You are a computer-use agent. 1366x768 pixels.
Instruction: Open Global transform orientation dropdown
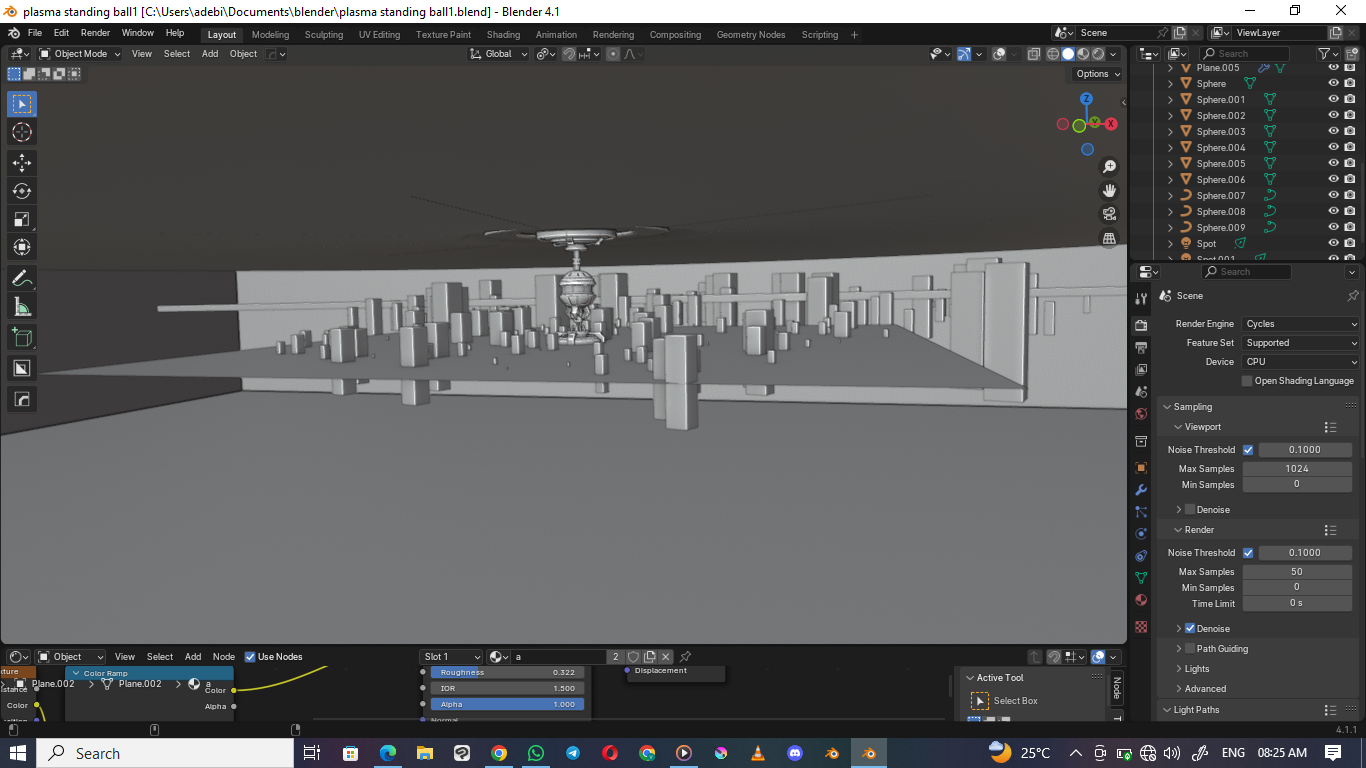tap(499, 54)
